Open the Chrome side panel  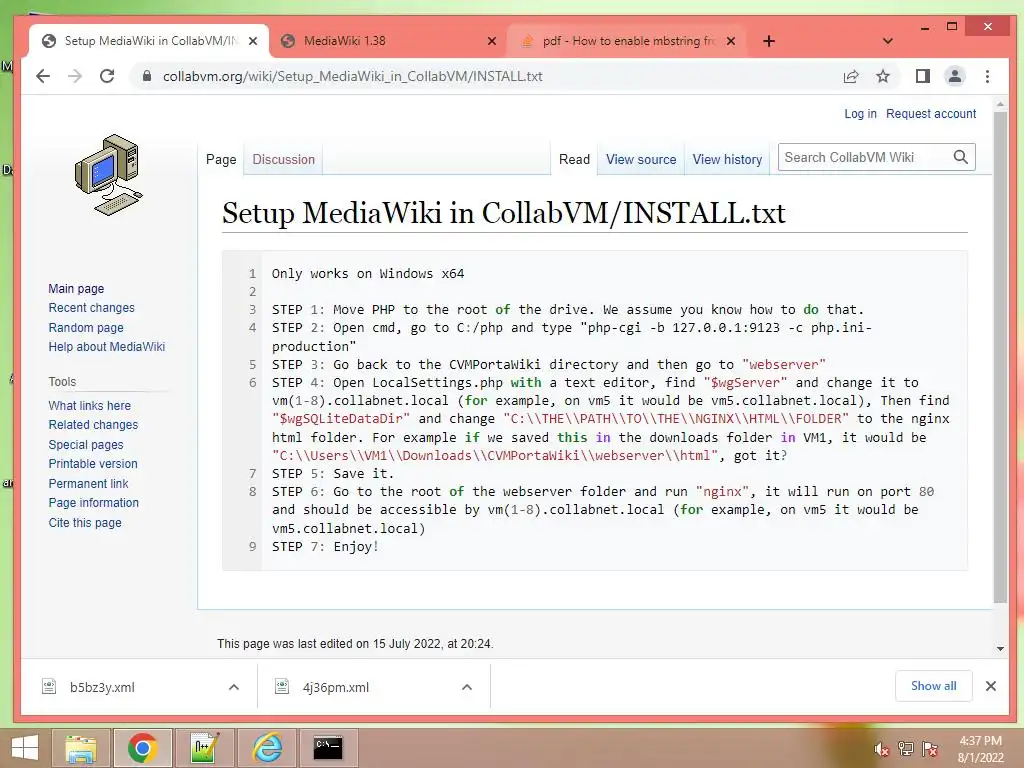coord(922,76)
